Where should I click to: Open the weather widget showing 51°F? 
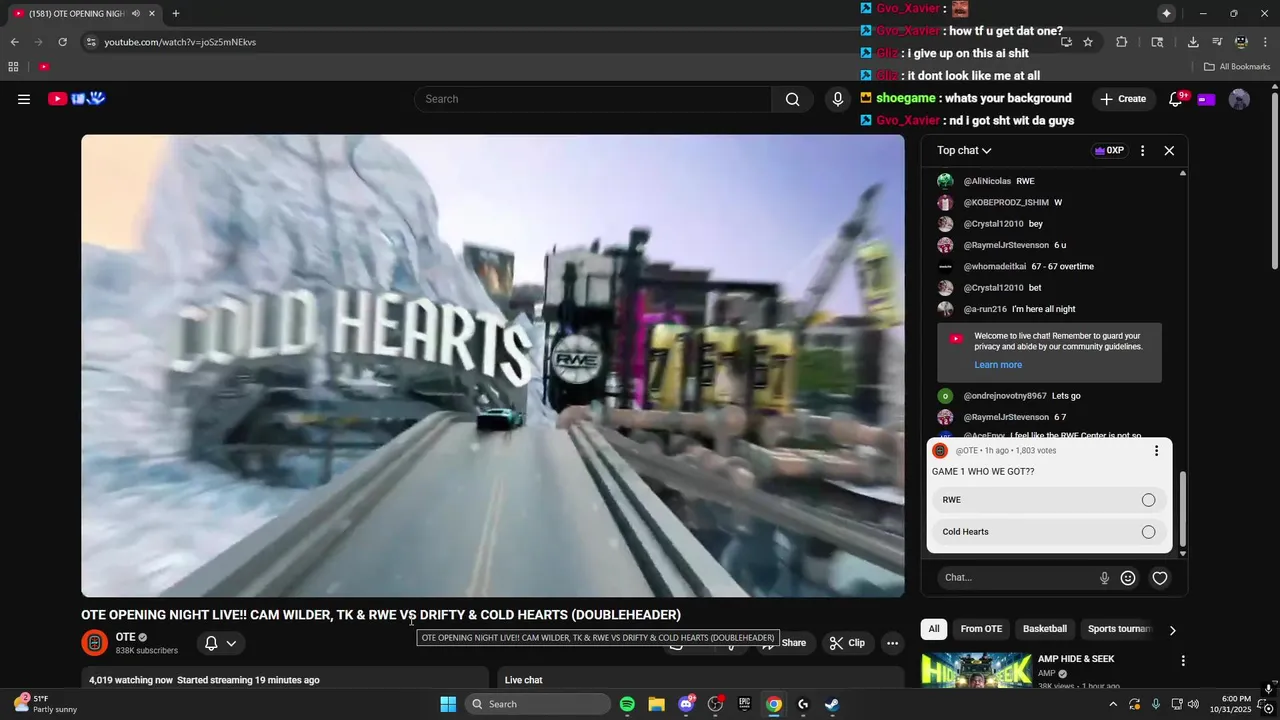(x=45, y=704)
